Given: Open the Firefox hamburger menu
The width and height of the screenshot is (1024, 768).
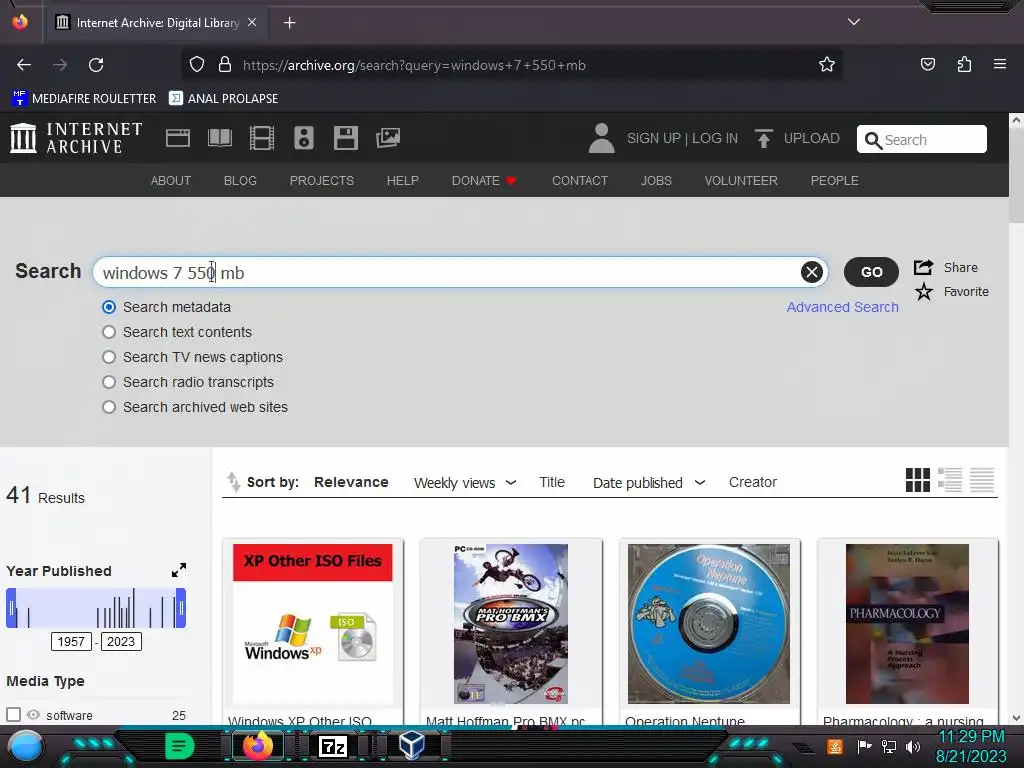Looking at the screenshot, I should (x=1000, y=65).
